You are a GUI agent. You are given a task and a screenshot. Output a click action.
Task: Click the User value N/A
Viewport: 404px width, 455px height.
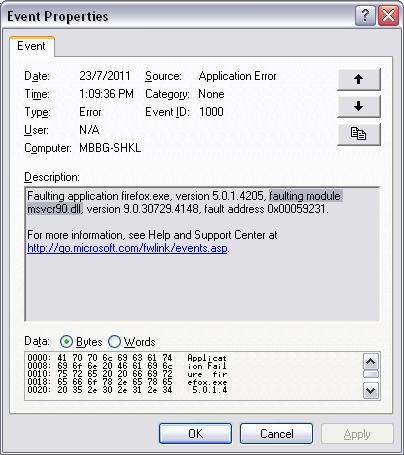89,130
